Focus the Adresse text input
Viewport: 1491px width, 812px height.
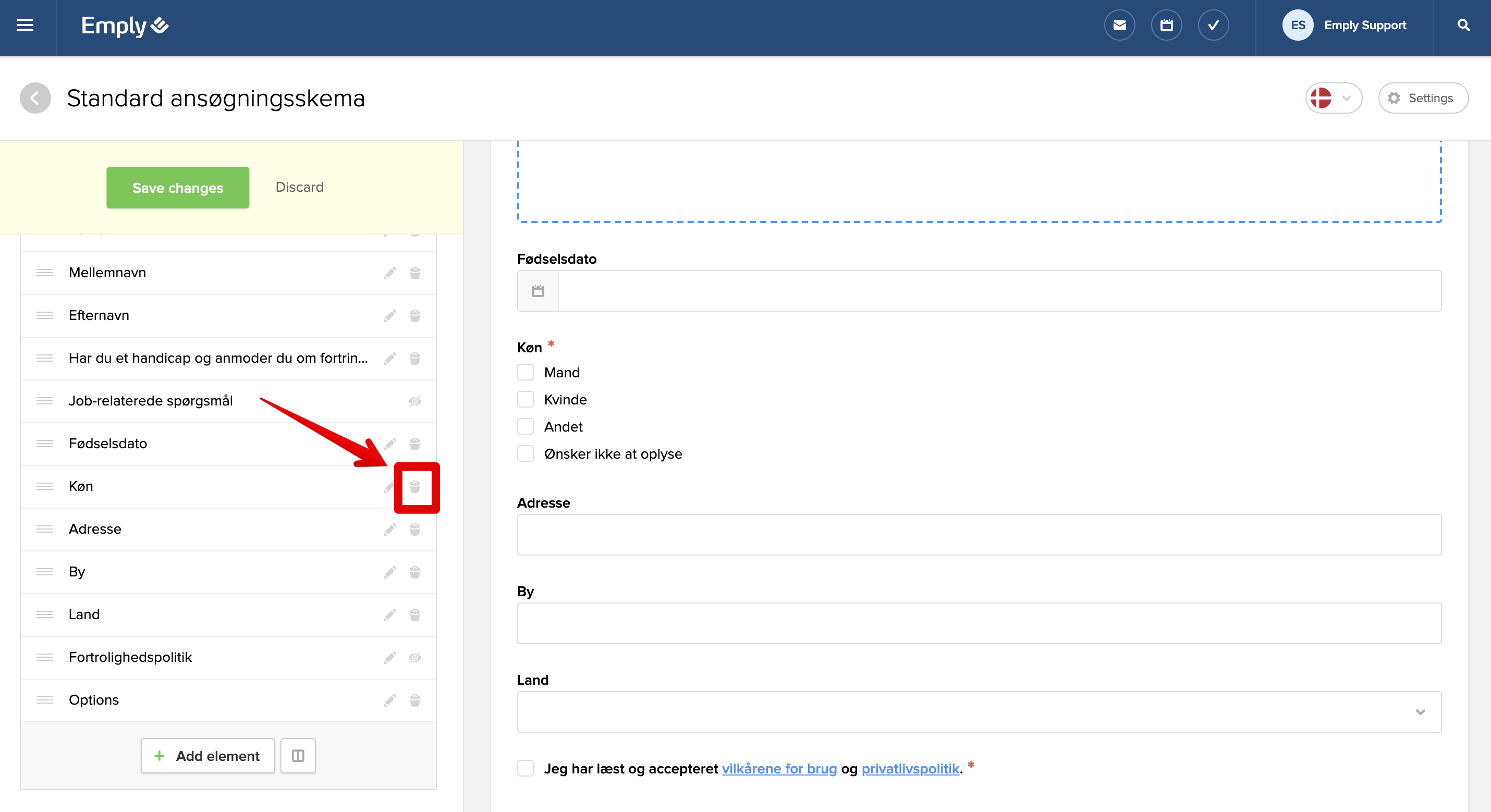coord(980,535)
